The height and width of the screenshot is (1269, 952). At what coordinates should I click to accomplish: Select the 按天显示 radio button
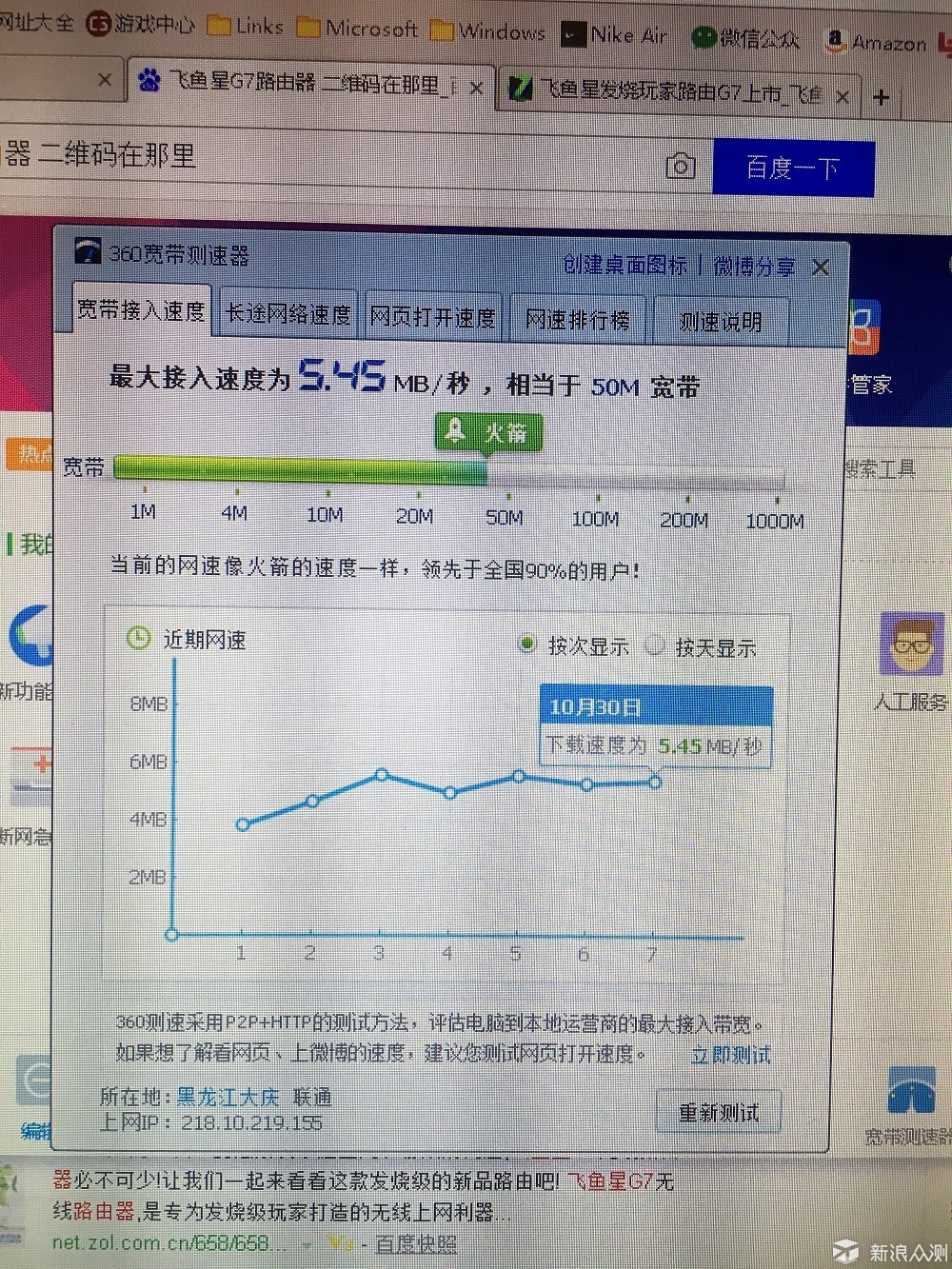click(x=654, y=645)
